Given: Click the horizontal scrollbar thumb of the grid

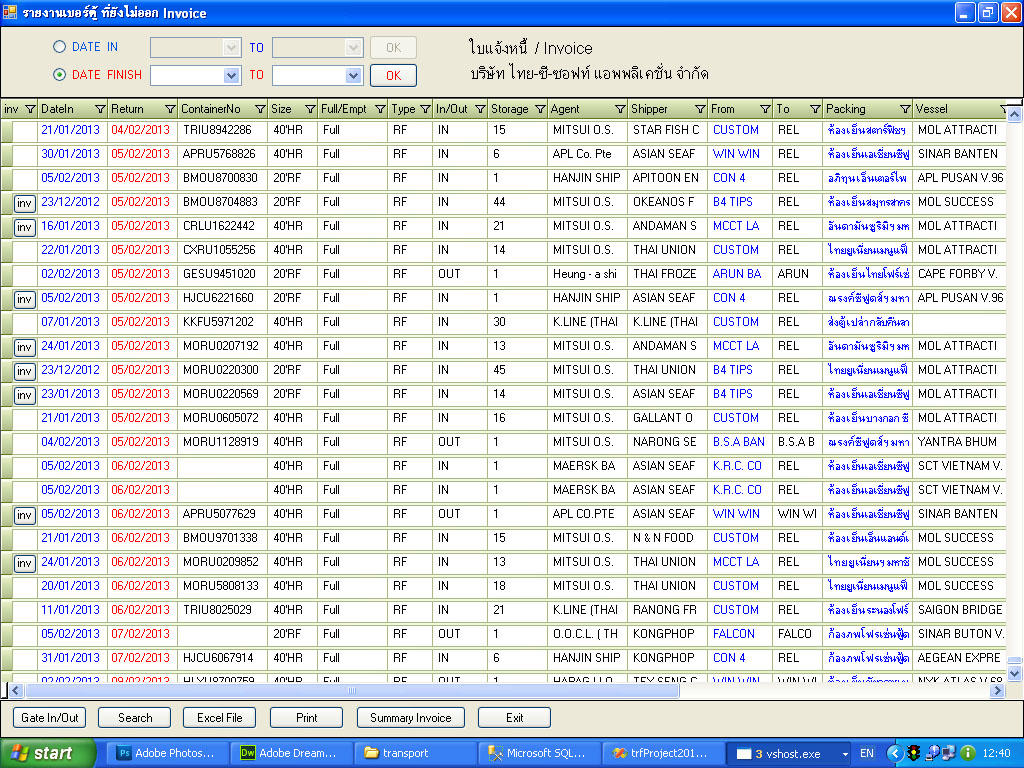Looking at the screenshot, I should point(350,690).
